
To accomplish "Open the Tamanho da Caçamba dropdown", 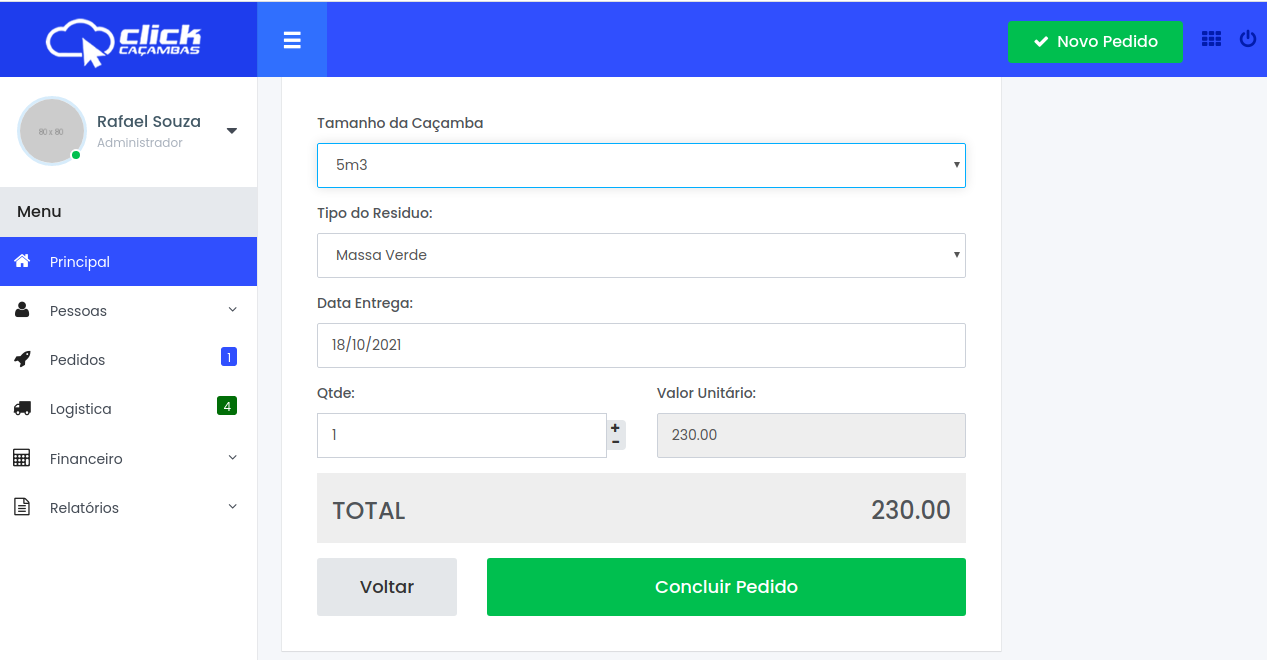I will pos(641,165).
